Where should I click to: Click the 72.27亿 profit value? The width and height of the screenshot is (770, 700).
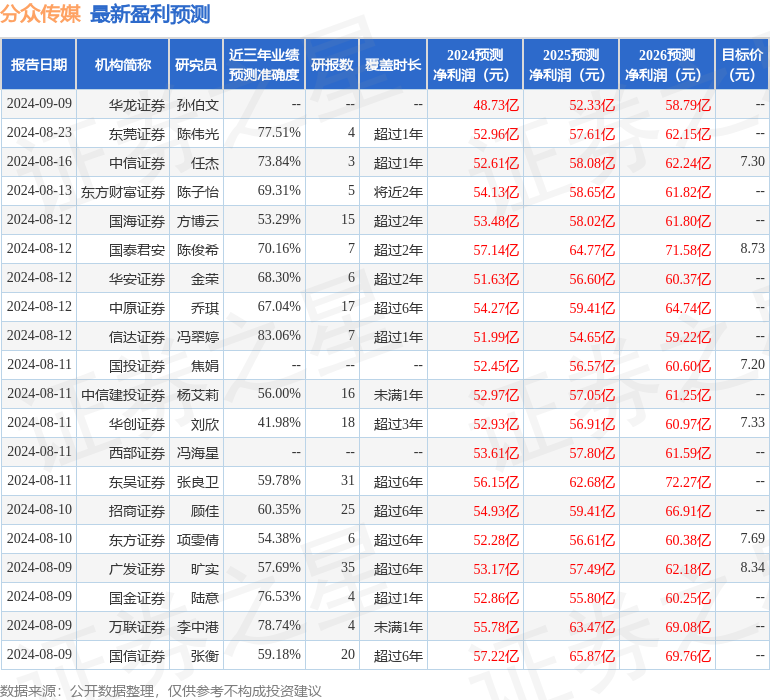point(688,482)
